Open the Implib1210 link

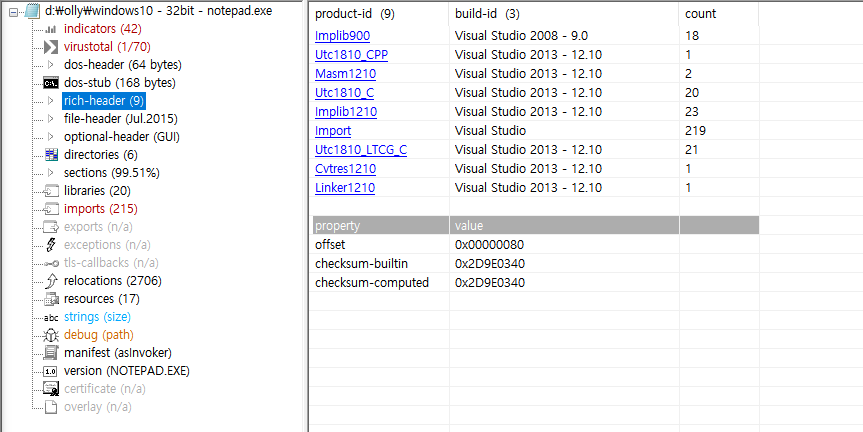click(x=346, y=112)
